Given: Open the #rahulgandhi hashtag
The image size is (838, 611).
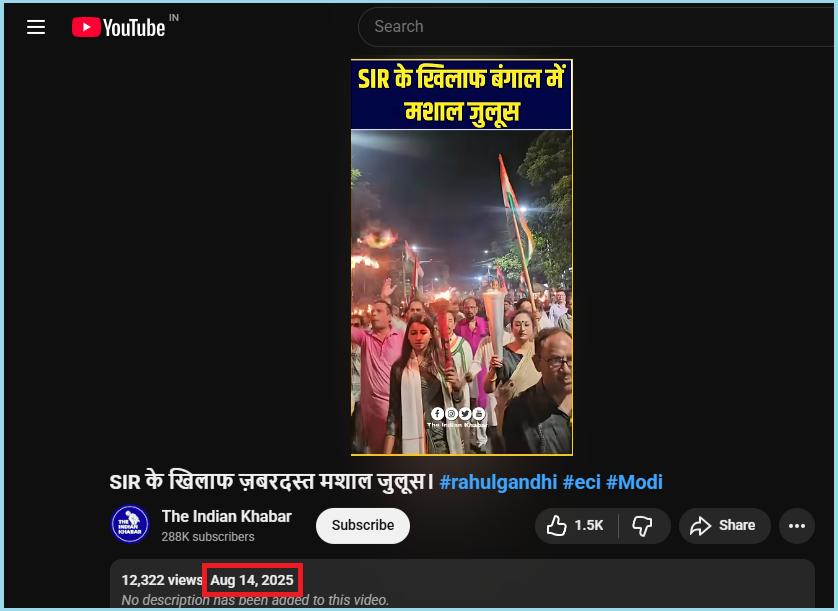Looking at the screenshot, I should click(498, 482).
